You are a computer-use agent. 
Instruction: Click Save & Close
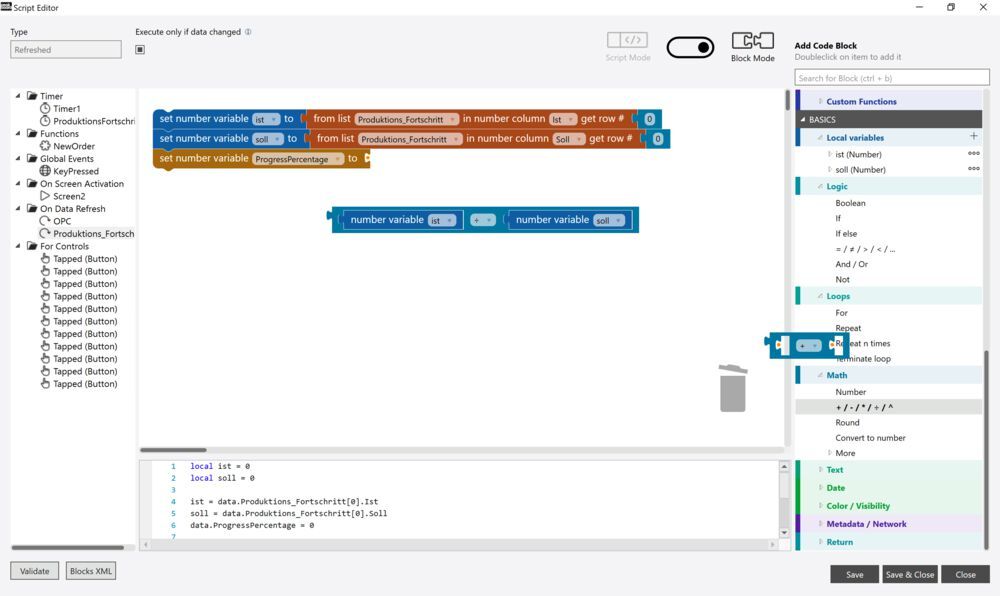click(x=909, y=574)
